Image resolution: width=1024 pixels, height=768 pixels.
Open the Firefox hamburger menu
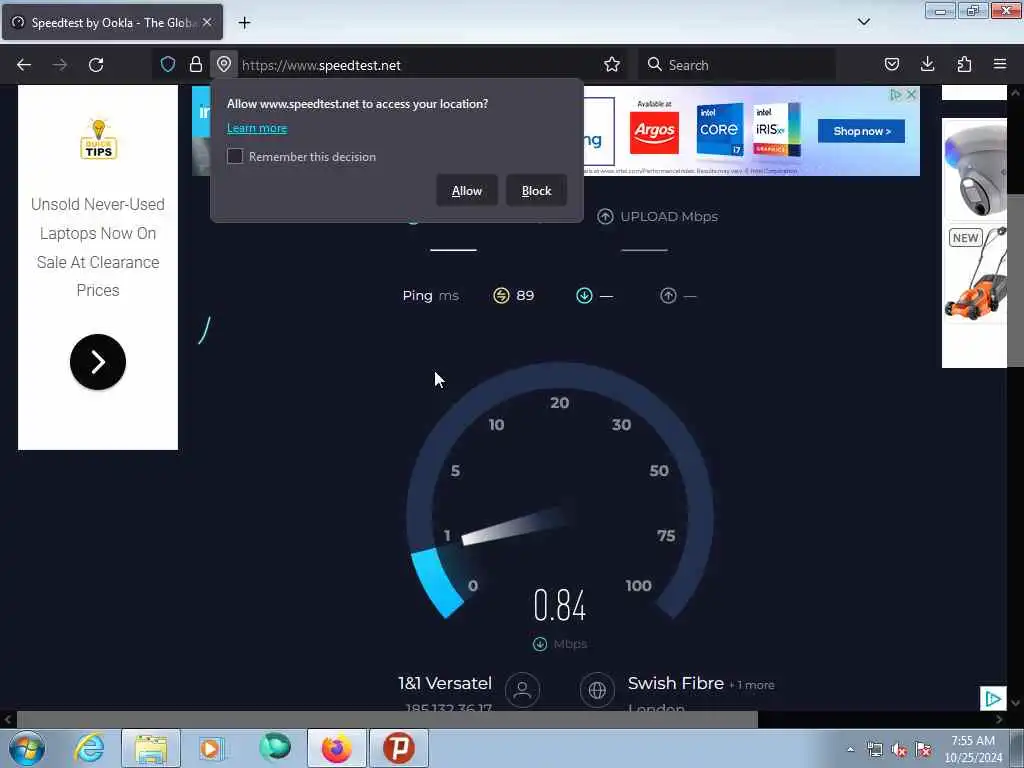pos(1000,64)
